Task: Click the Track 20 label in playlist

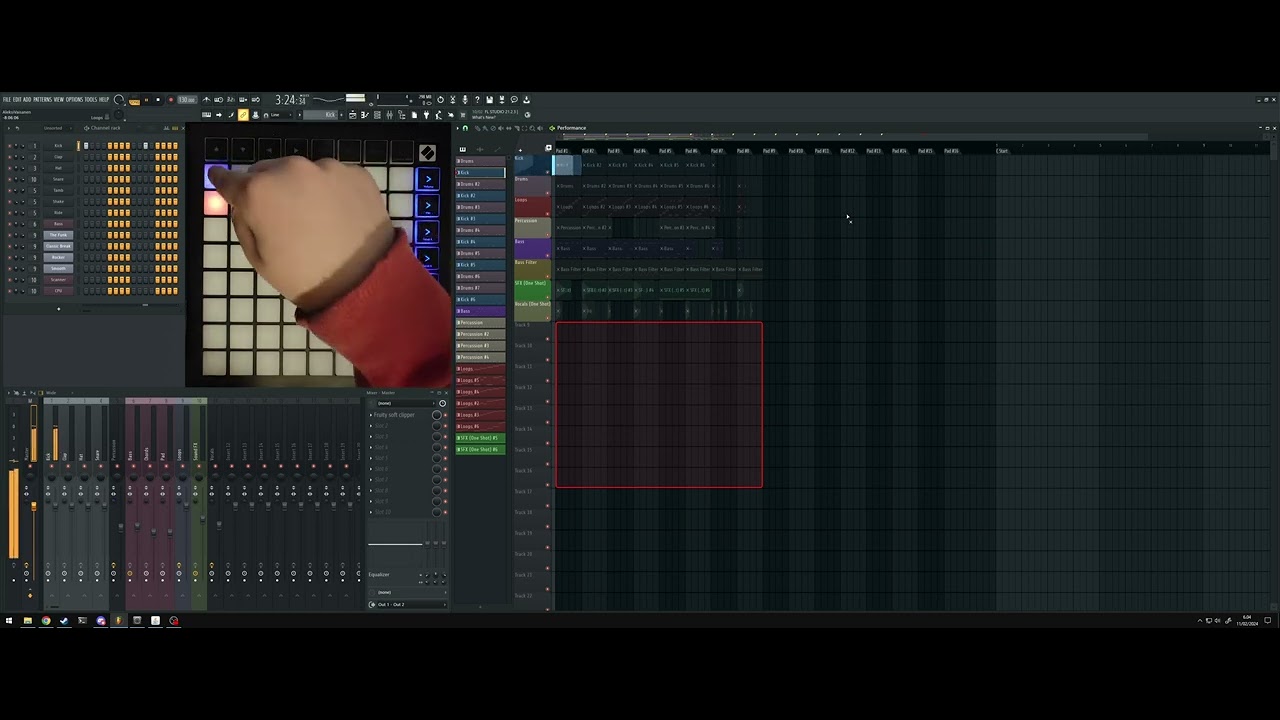Action: click(x=523, y=554)
